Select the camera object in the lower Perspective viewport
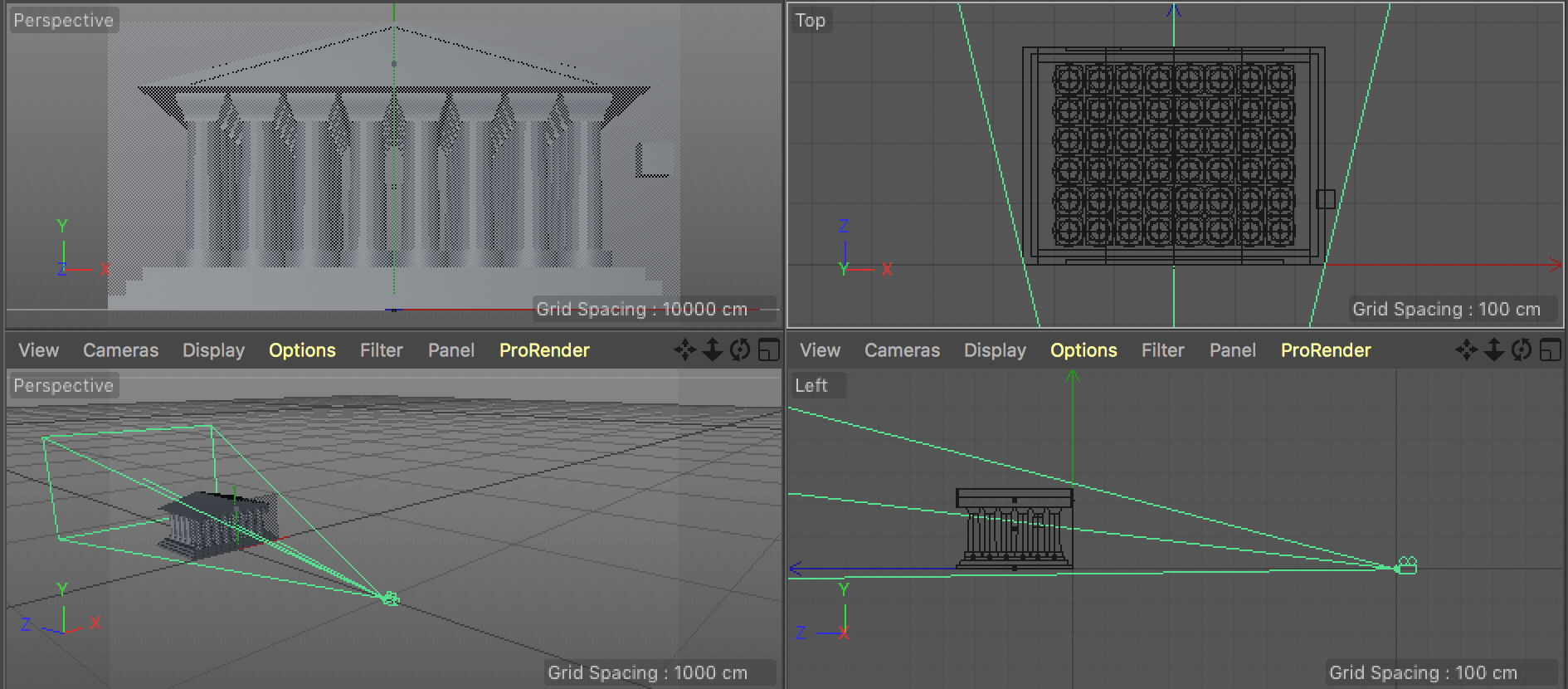Screen dimensions: 1568x689 click(x=391, y=599)
